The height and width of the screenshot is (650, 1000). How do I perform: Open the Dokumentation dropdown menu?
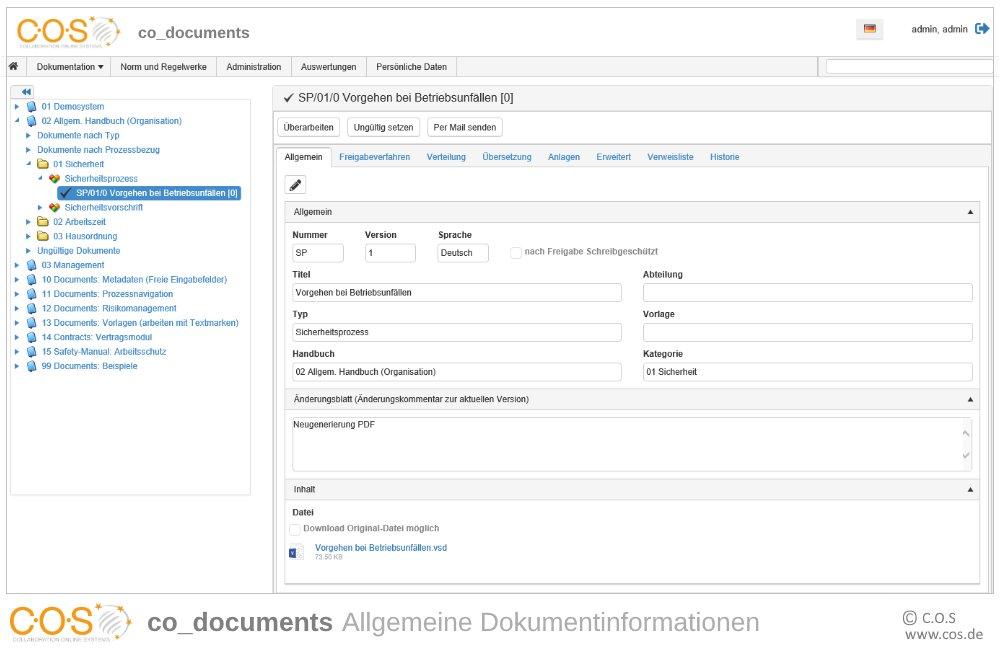pyautogui.click(x=70, y=66)
